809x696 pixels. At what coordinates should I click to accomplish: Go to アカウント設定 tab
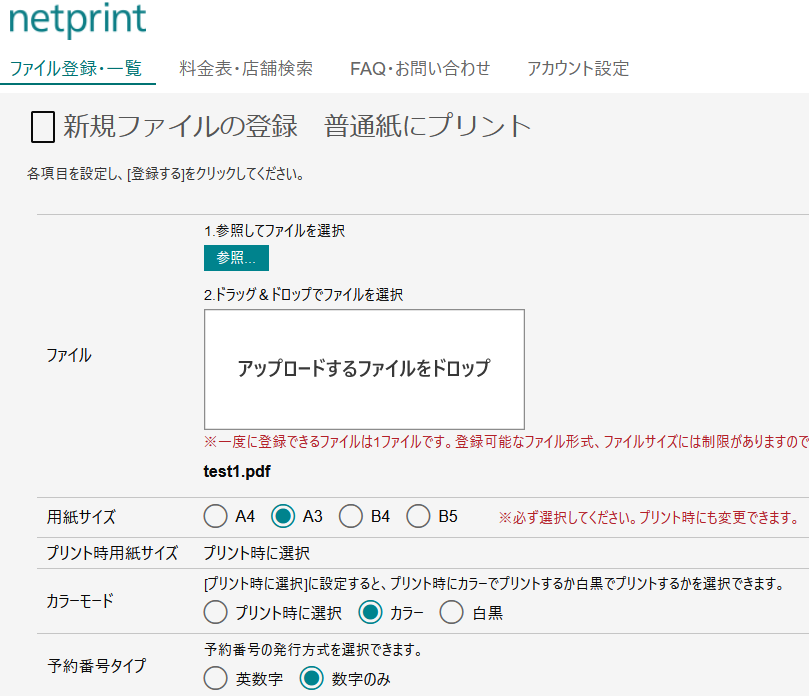(x=578, y=68)
